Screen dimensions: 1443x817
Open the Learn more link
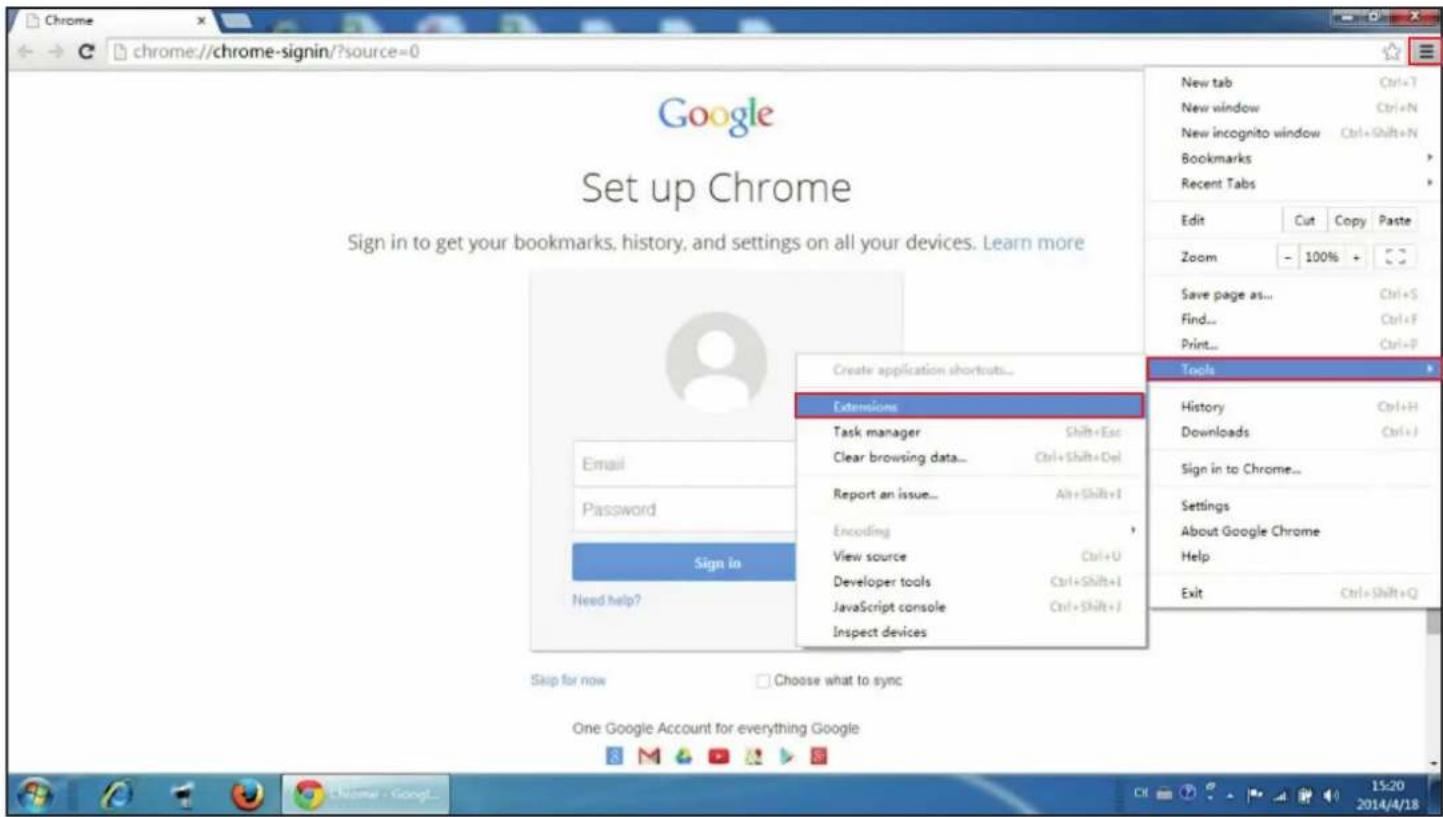pyautogui.click(x=1033, y=243)
